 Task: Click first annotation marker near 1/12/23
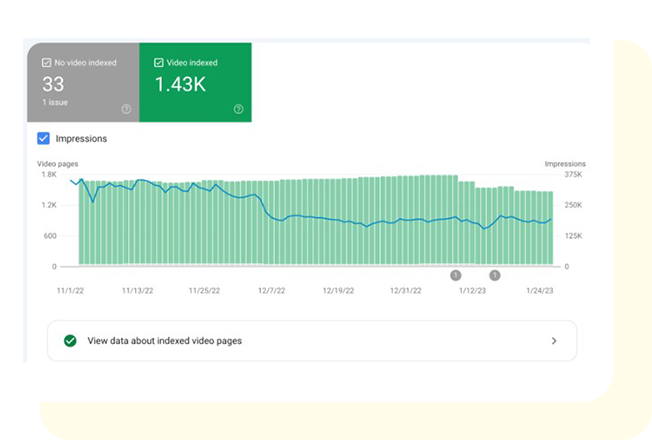coord(456,275)
